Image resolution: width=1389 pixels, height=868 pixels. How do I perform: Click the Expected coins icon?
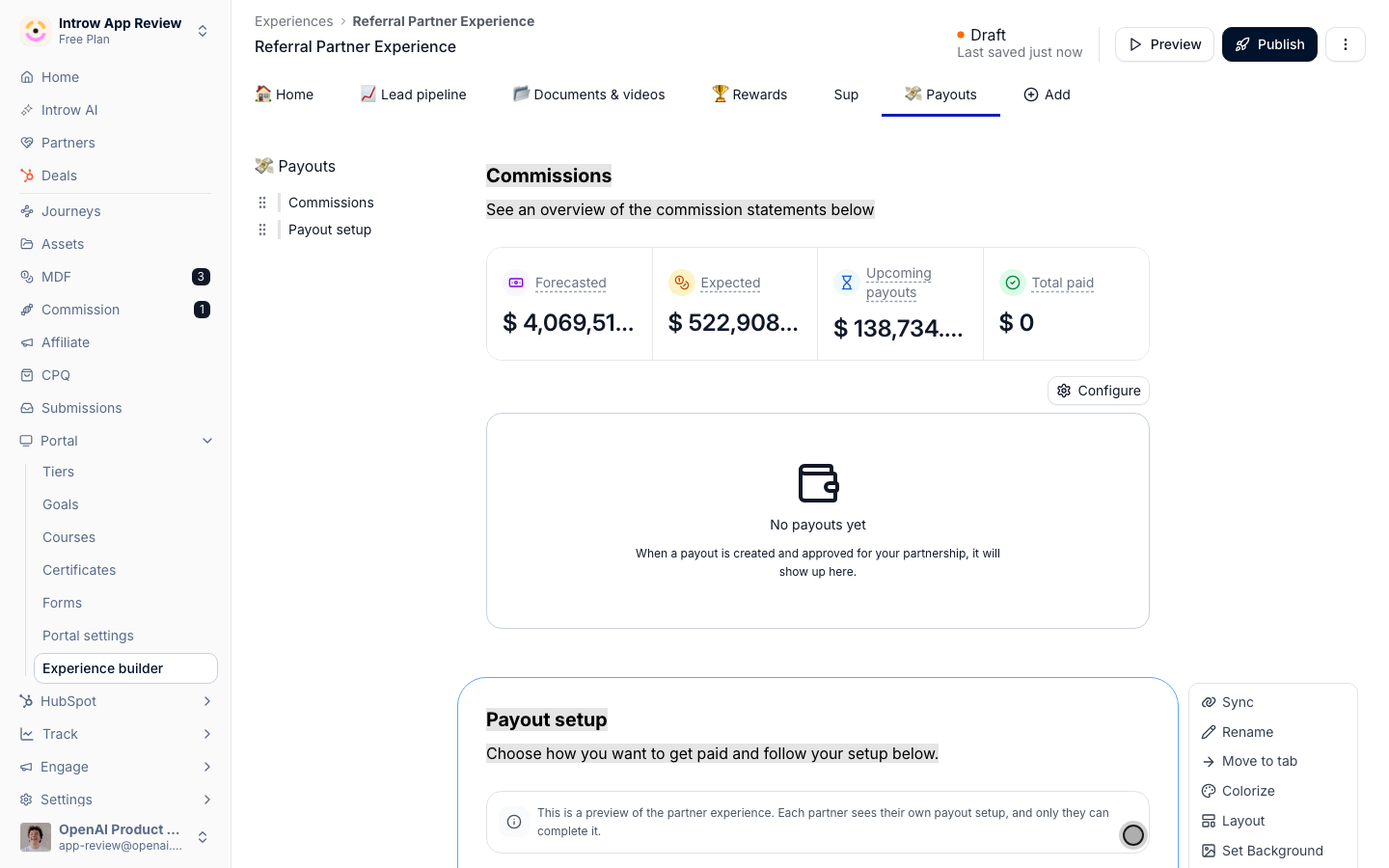coord(682,283)
